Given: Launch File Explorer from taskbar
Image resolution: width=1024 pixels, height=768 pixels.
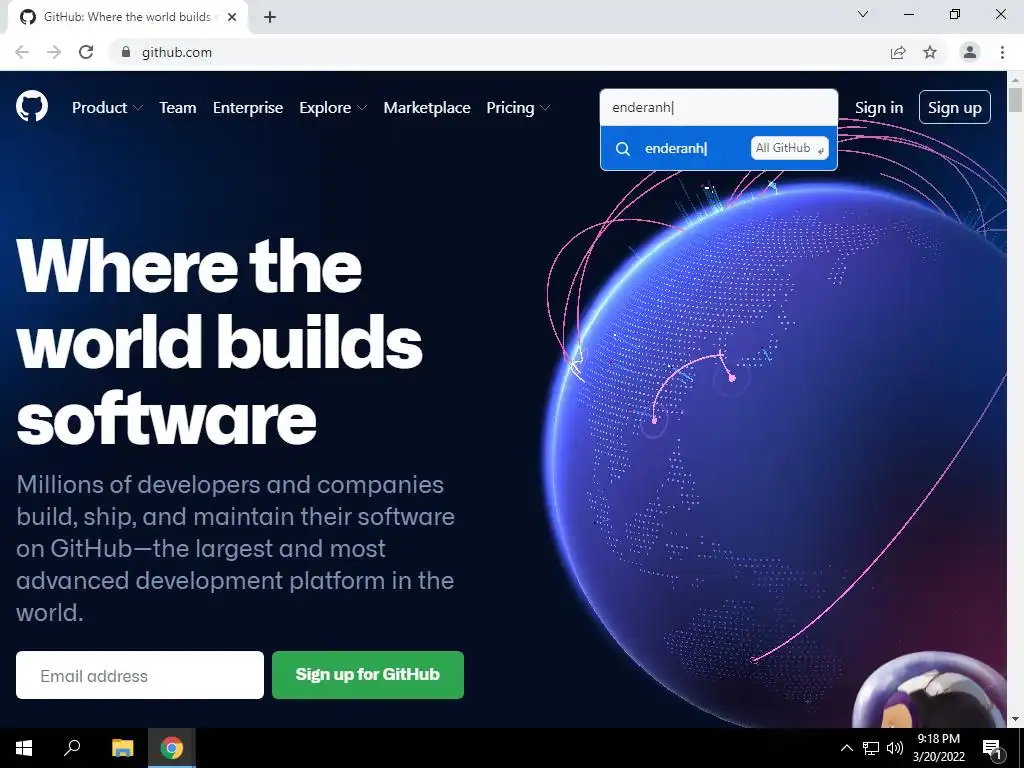Looking at the screenshot, I should pyautogui.click(x=122, y=748).
